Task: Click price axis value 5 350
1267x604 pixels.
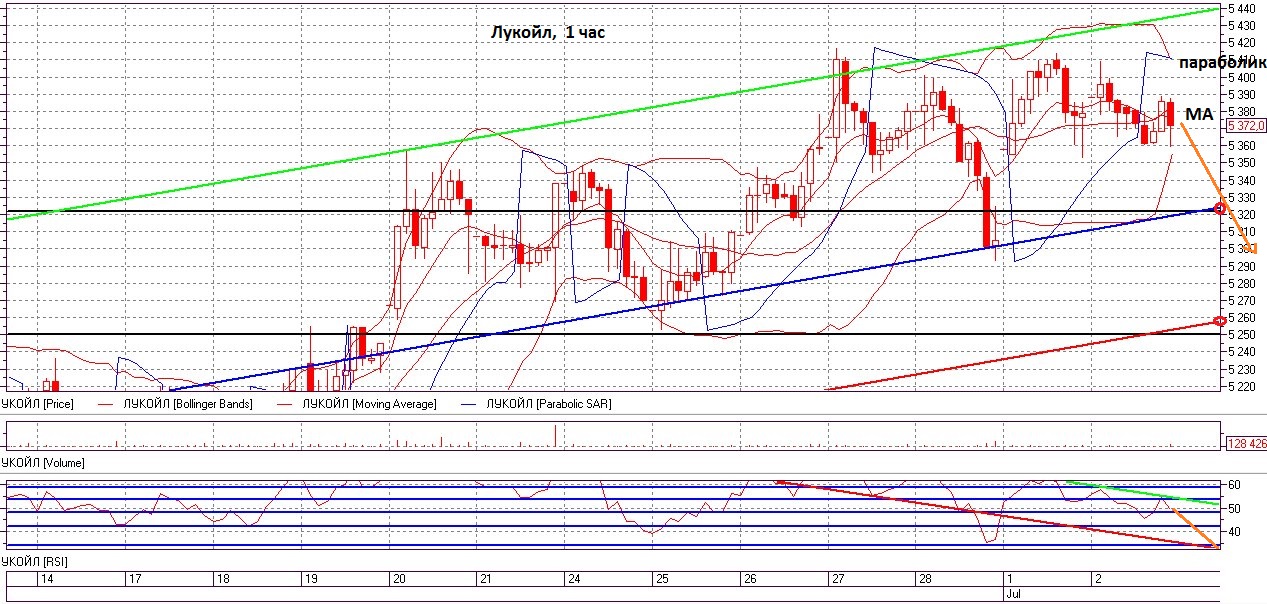Action: [x=1242, y=163]
